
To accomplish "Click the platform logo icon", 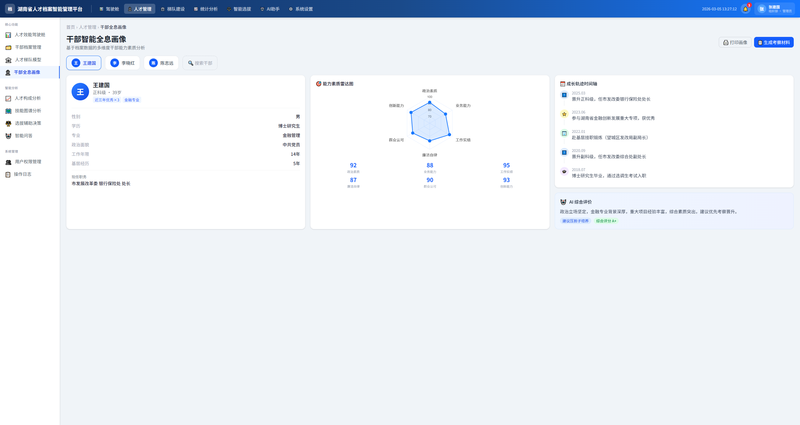I will click(x=10, y=9).
